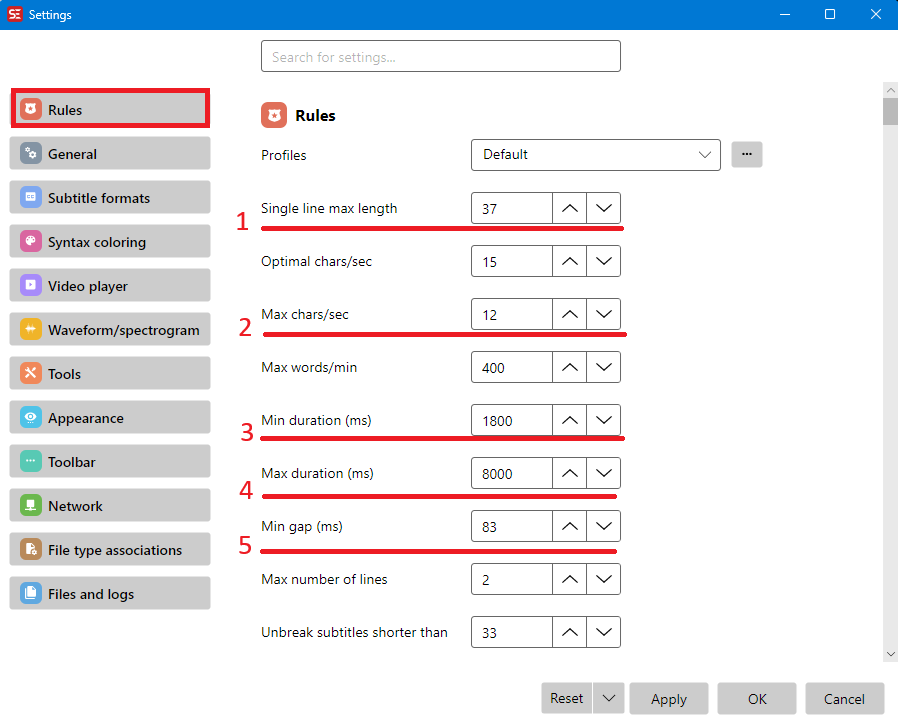Decrease Max number of lines value
Viewport: 898px width, 721px height.
(604, 579)
